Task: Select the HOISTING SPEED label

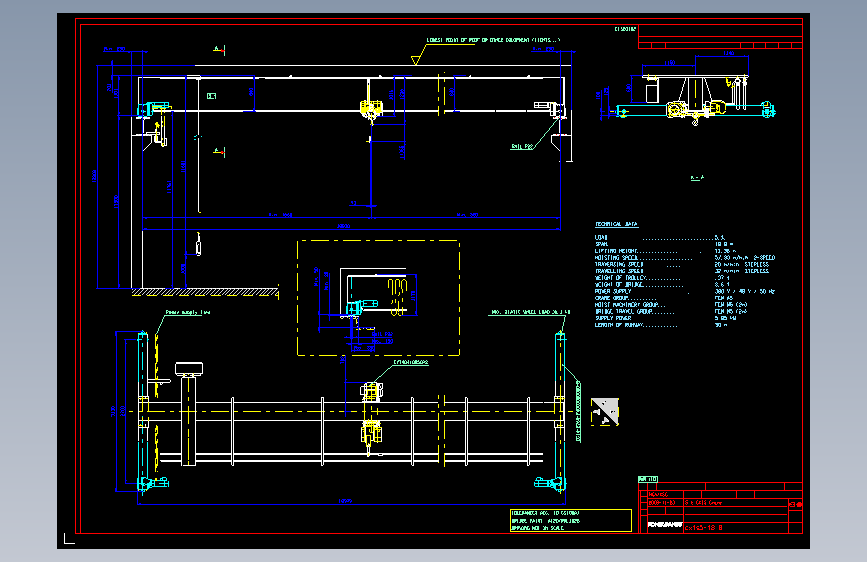Action: 616,258
